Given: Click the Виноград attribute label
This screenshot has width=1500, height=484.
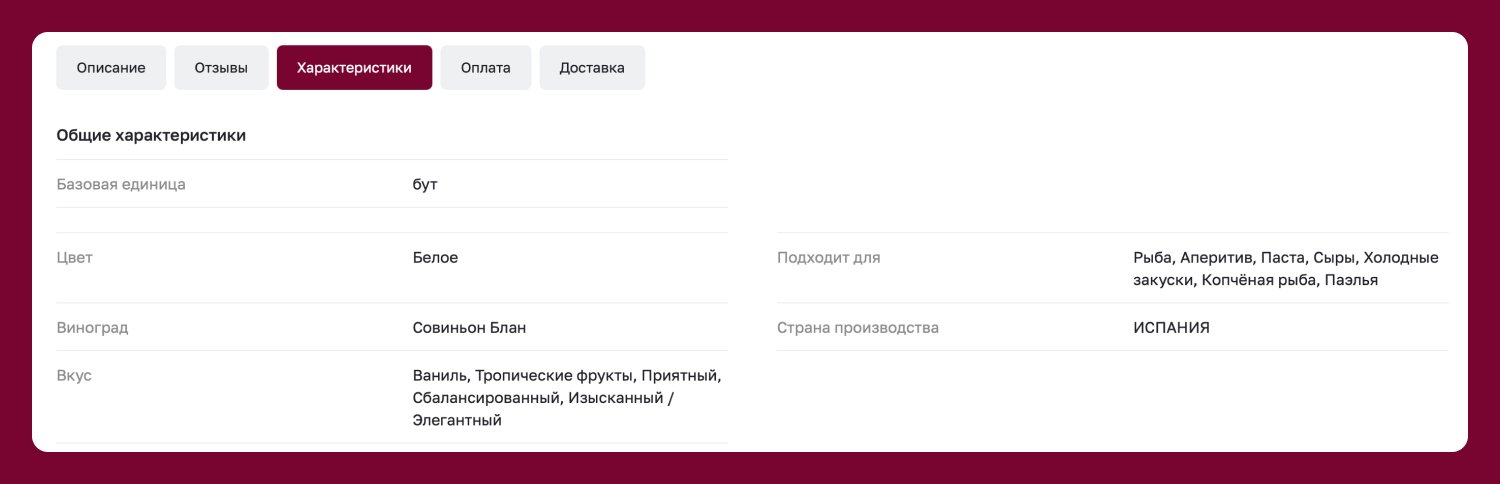Looking at the screenshot, I should click(x=93, y=327).
